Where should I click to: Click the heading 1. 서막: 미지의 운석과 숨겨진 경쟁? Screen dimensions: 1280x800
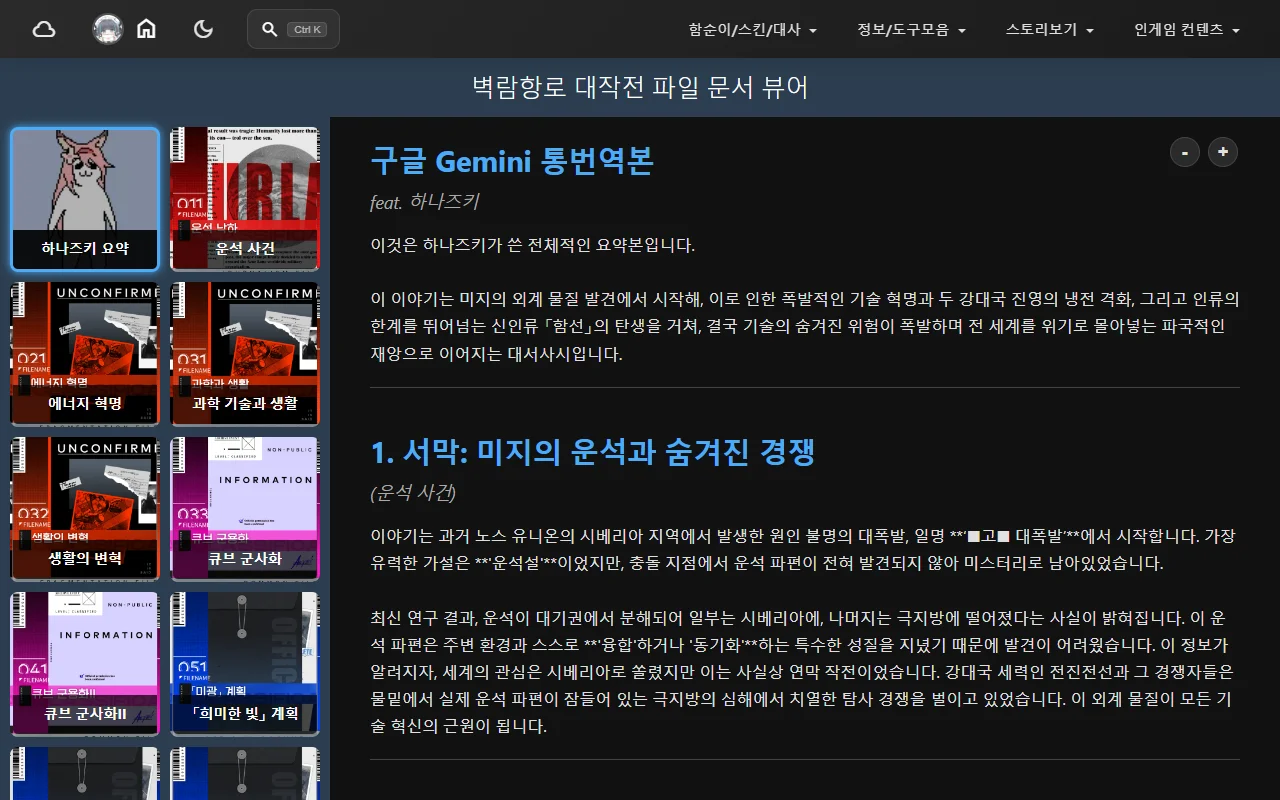tap(593, 452)
